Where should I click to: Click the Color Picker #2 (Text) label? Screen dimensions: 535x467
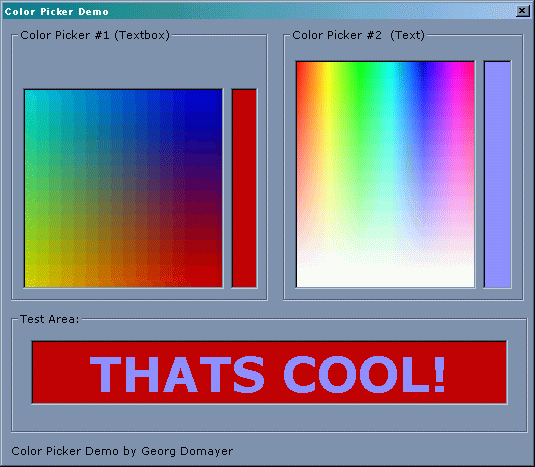tap(358, 35)
